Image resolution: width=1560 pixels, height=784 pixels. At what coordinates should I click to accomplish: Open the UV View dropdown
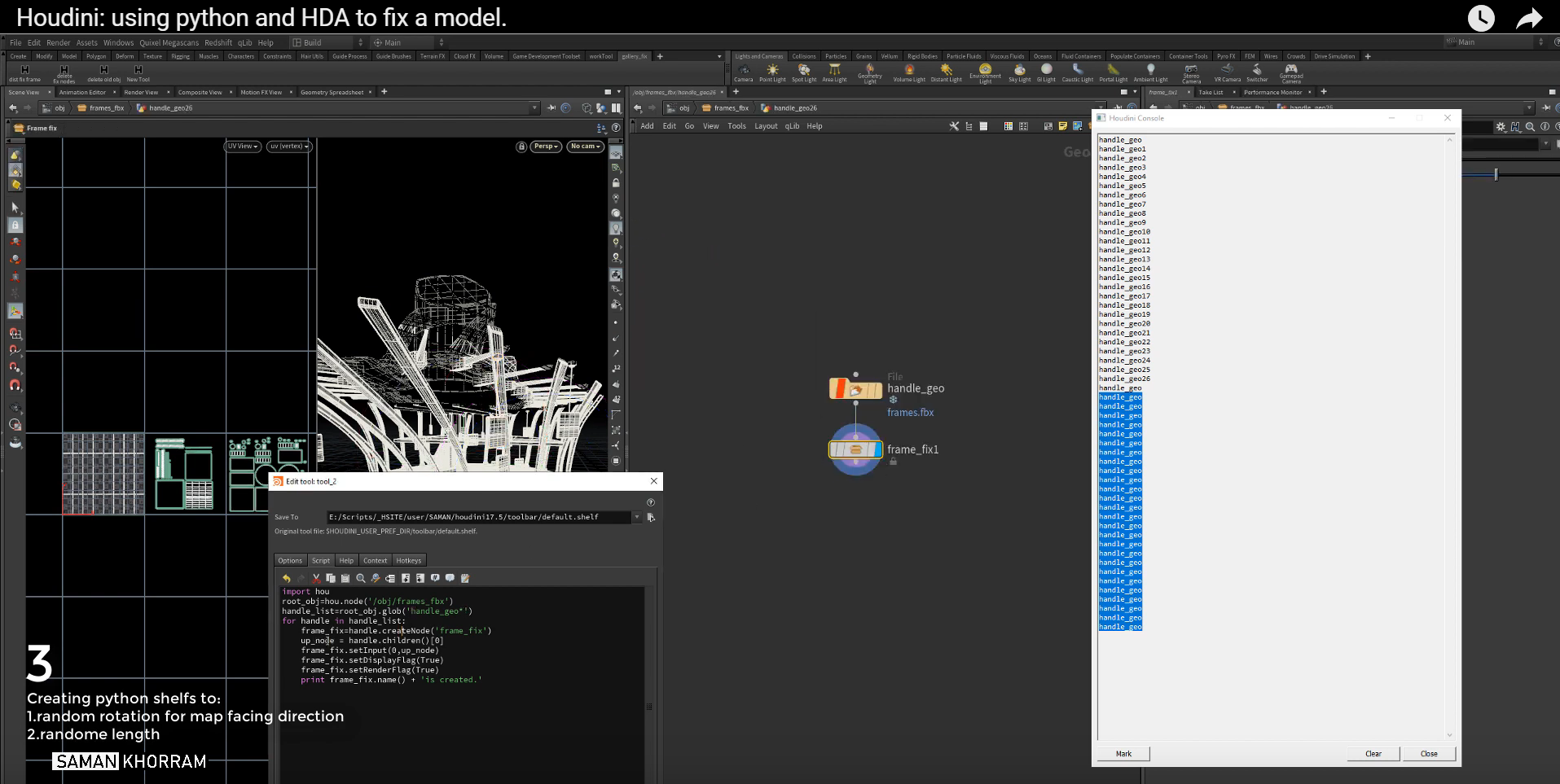(x=243, y=147)
